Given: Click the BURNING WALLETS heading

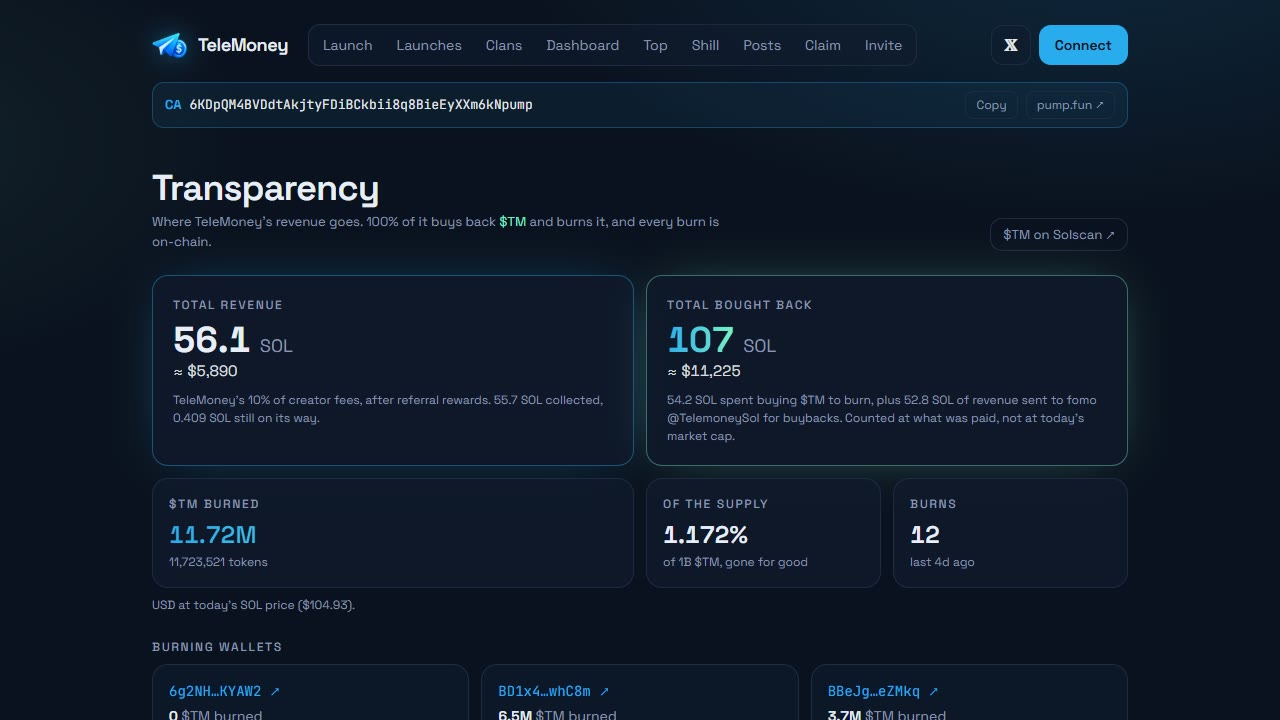Looking at the screenshot, I should click(x=217, y=647).
